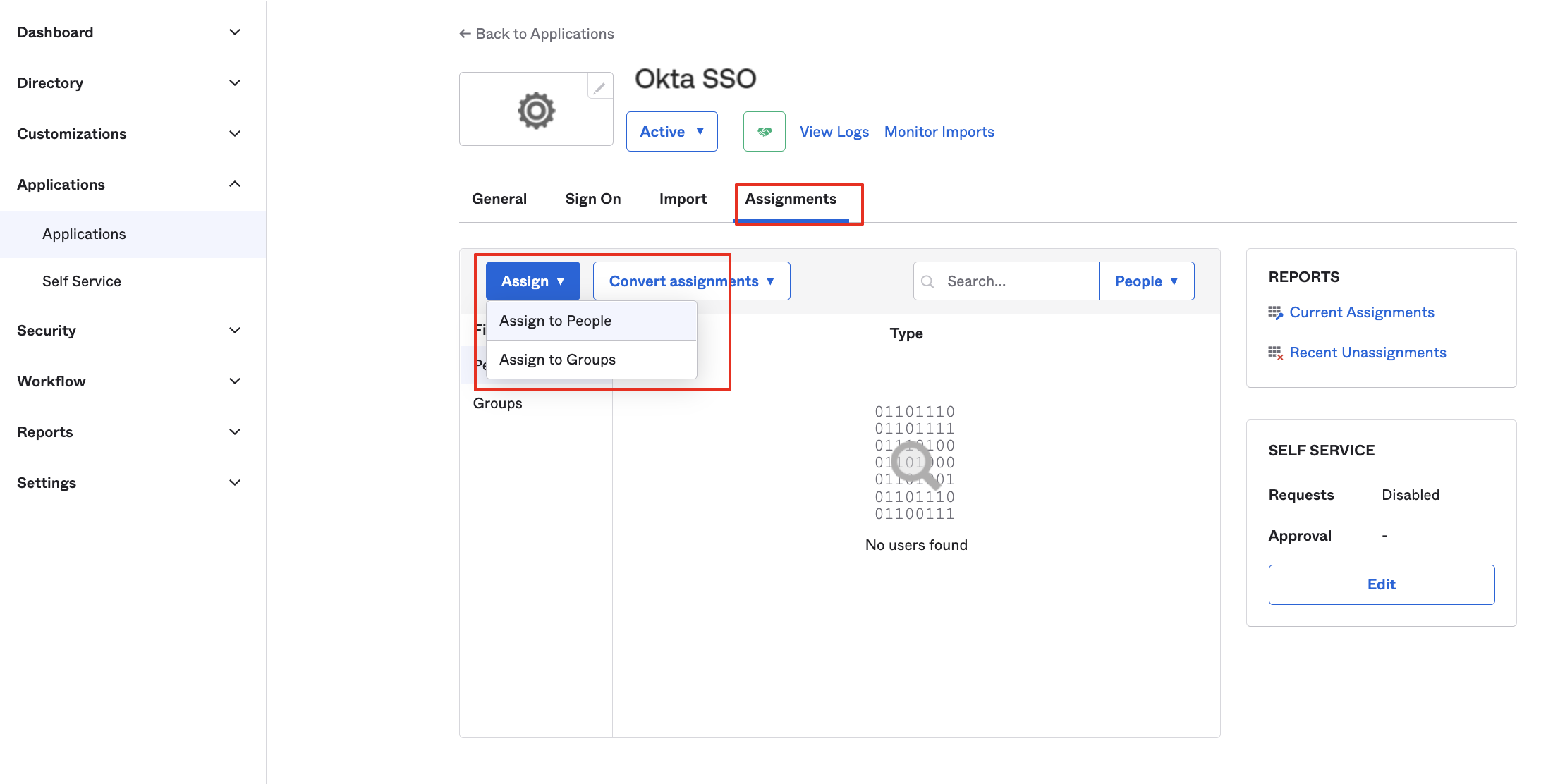Viewport: 1553px width, 784px height.
Task: Expand the Dashboard sidebar section
Action: (235, 32)
